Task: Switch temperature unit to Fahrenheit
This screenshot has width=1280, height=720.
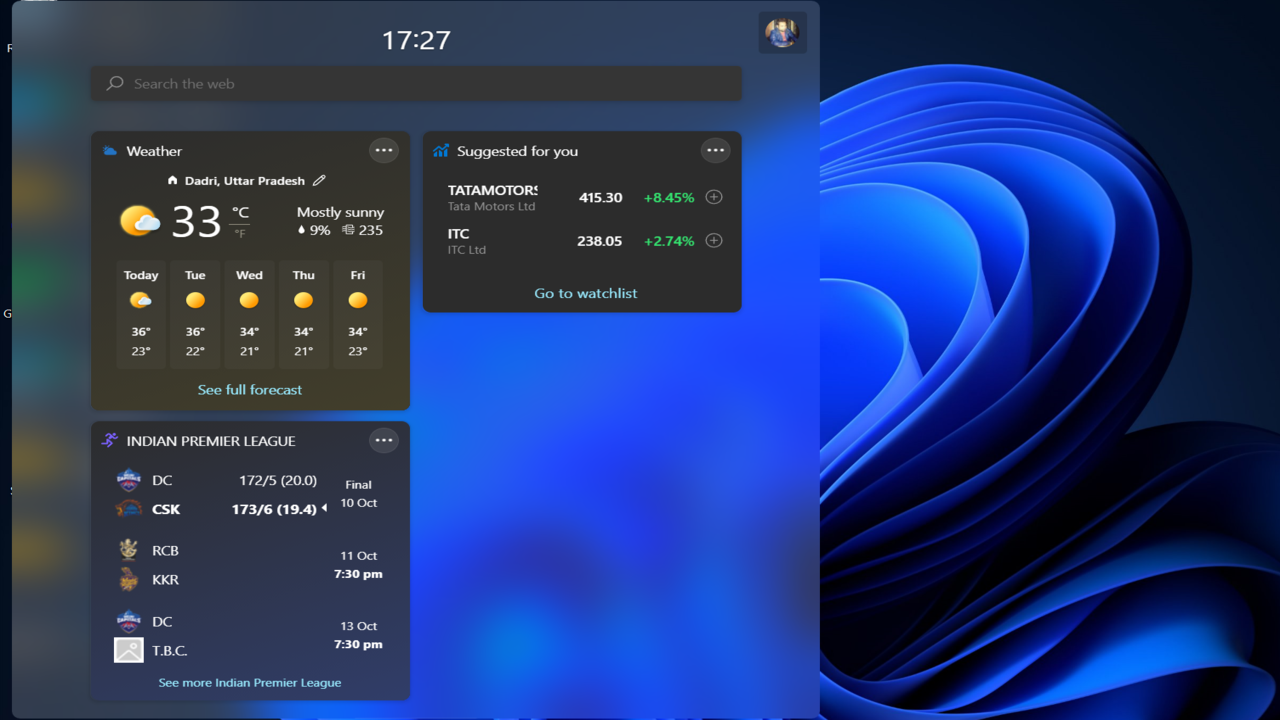Action: (x=240, y=234)
